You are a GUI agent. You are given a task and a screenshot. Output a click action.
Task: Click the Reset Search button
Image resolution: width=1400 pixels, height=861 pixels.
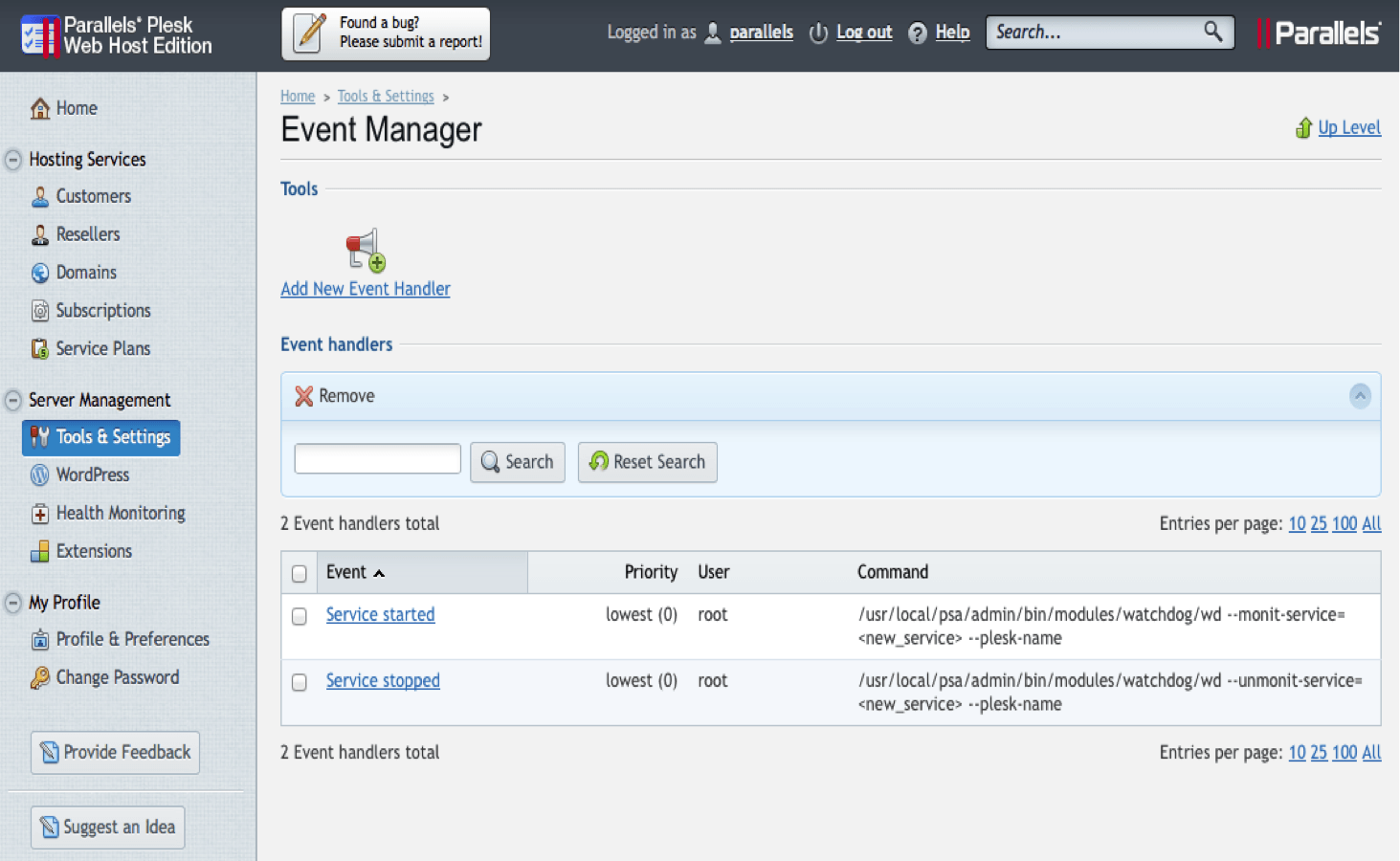648,462
